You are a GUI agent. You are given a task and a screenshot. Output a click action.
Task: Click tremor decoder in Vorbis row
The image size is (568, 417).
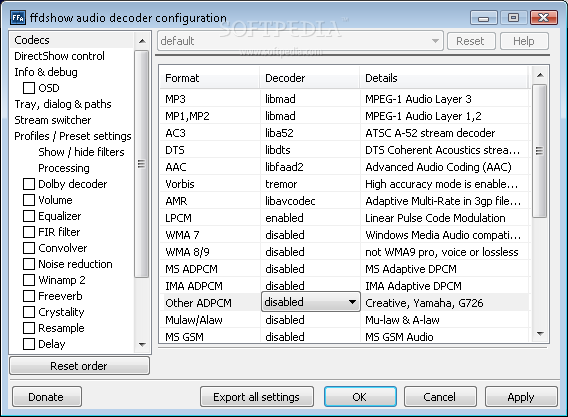tap(281, 184)
